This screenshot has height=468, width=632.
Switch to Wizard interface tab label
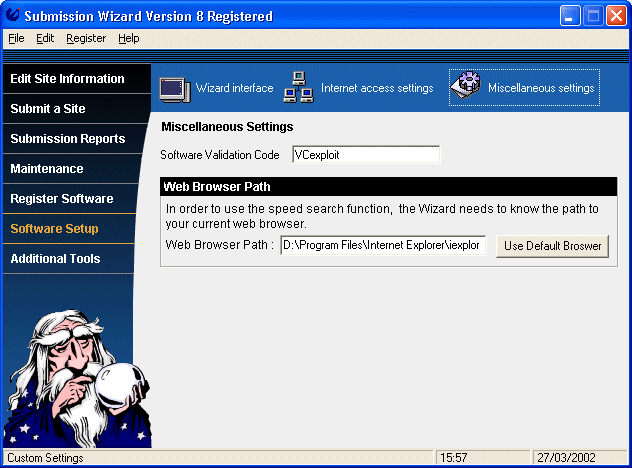pyautogui.click(x=235, y=88)
